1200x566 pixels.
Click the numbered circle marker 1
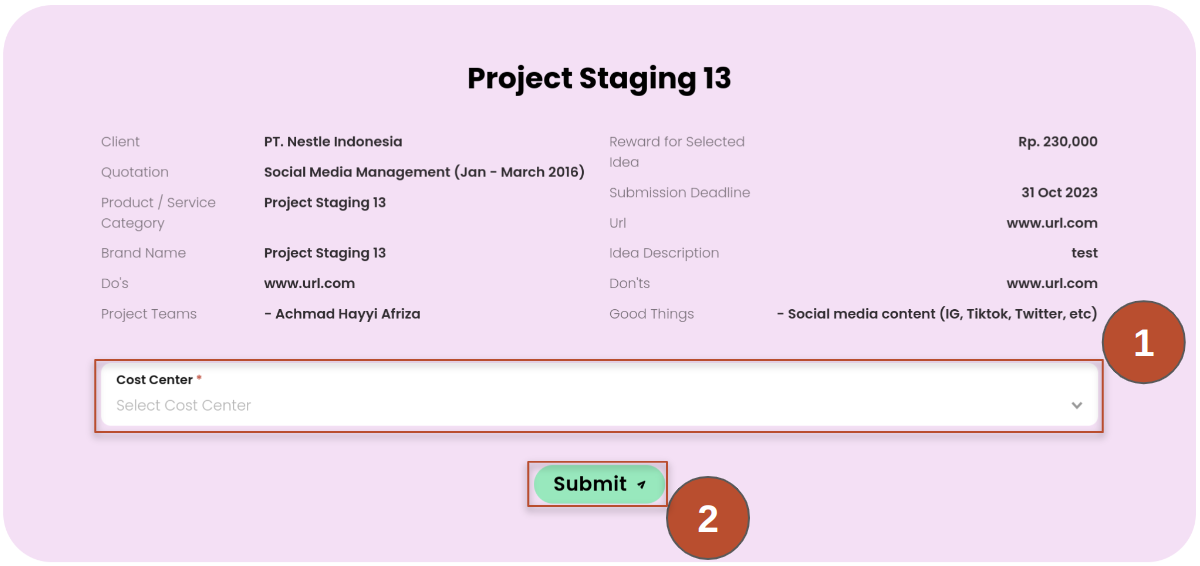coord(1143,343)
